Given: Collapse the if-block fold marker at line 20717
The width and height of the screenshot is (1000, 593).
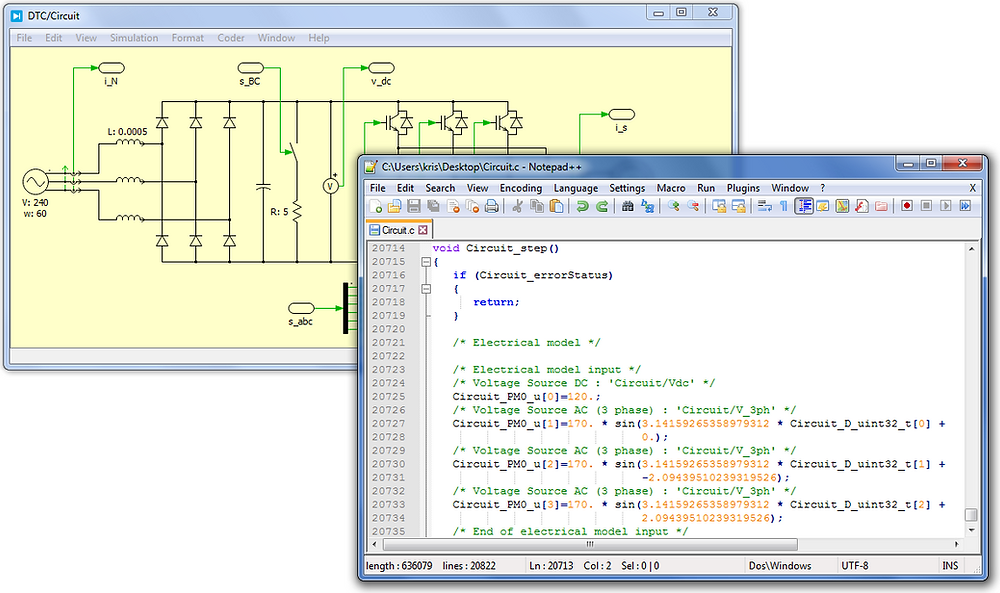Looking at the screenshot, I should [426, 289].
